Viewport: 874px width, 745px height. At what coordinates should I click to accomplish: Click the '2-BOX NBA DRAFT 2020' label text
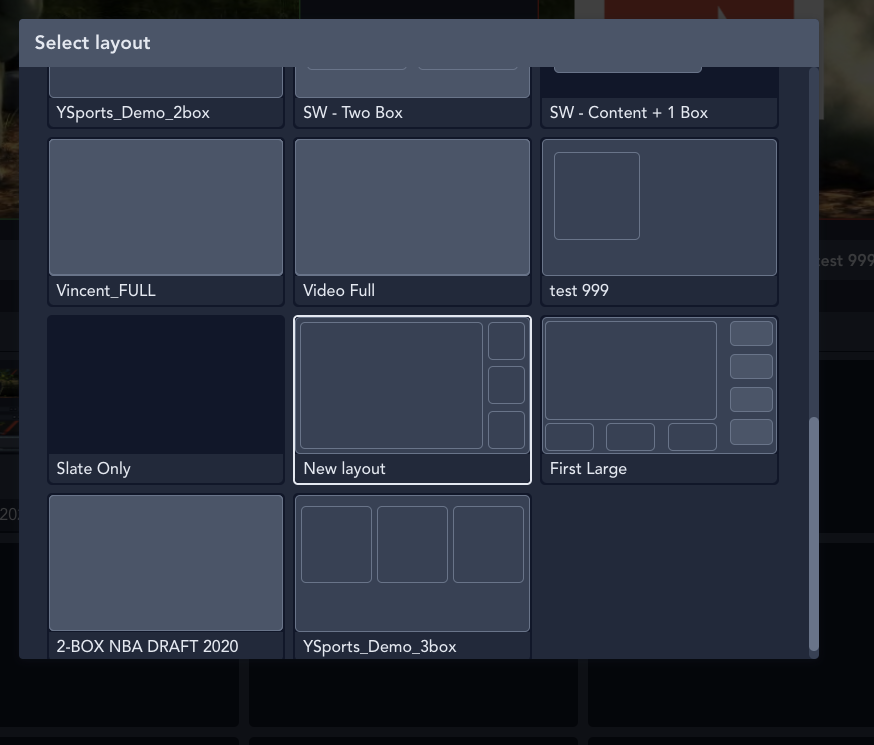tap(147, 646)
